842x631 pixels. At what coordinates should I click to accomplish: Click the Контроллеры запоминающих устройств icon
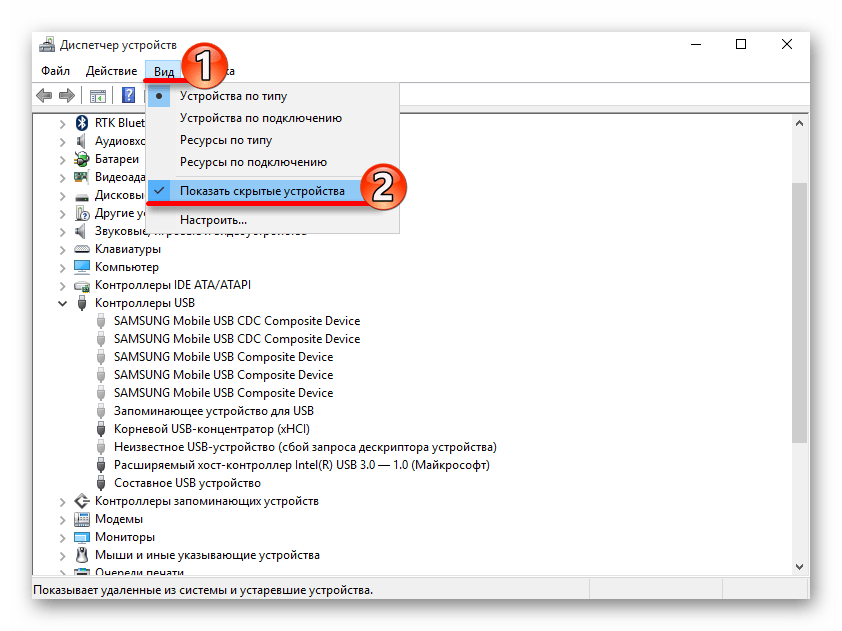pos(82,501)
